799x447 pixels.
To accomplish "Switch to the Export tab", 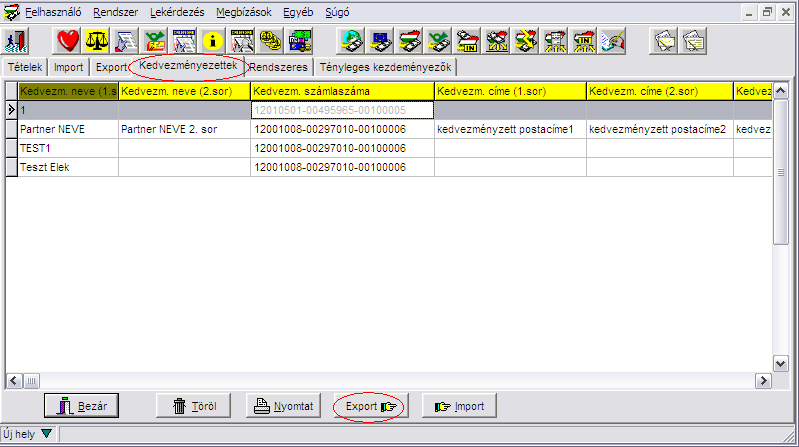I will coord(111,67).
